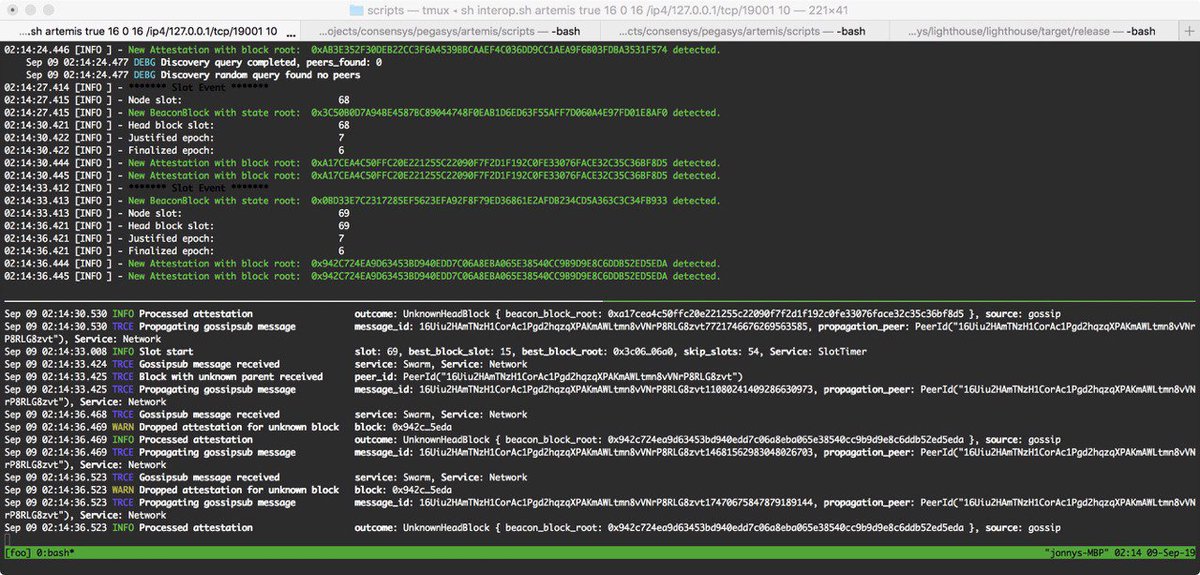Click 'Gossipsub message received' at 02:14:36.468
The width and height of the screenshot is (1200, 575).
(210, 414)
